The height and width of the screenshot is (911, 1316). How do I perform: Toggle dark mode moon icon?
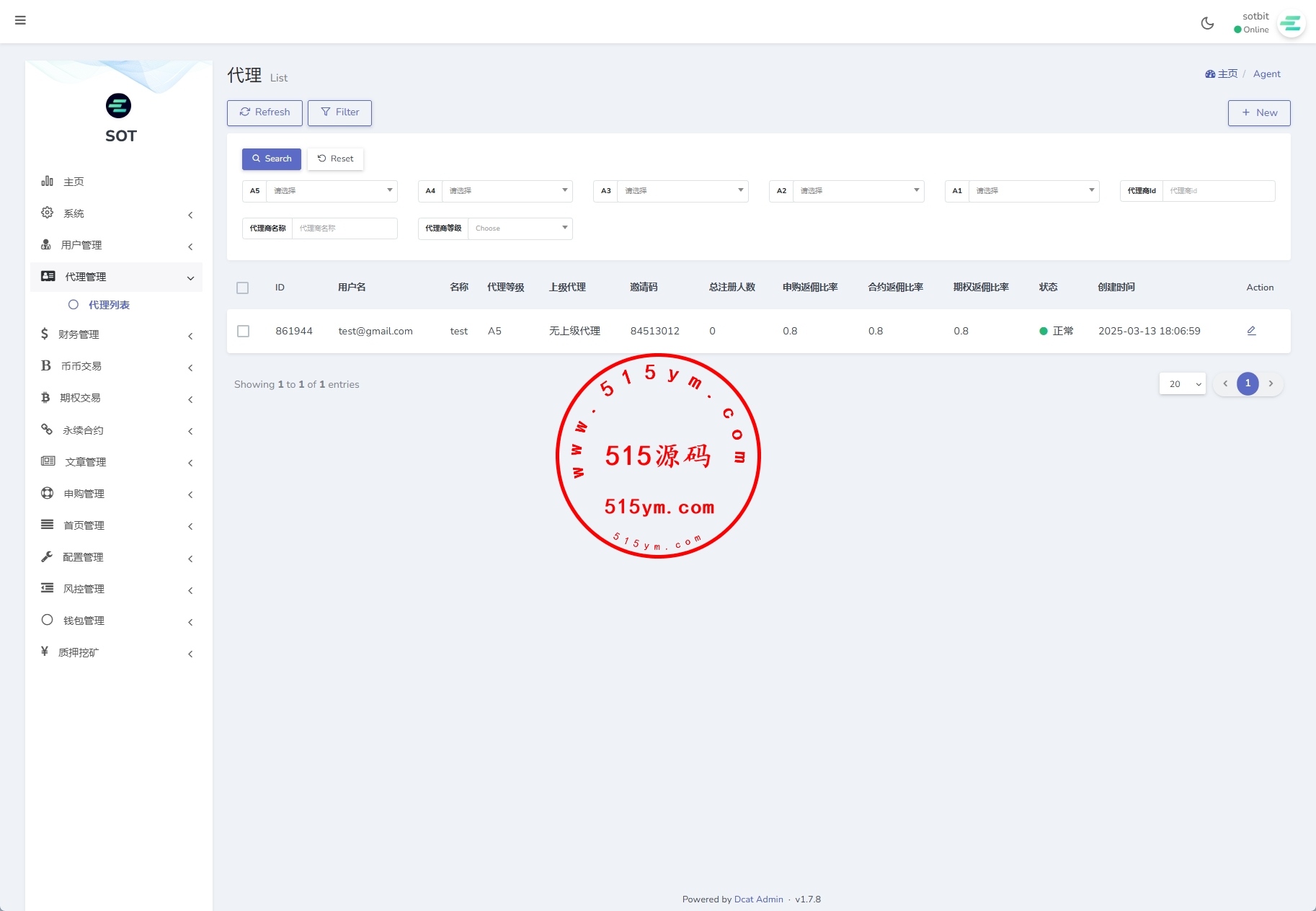coord(1207,23)
